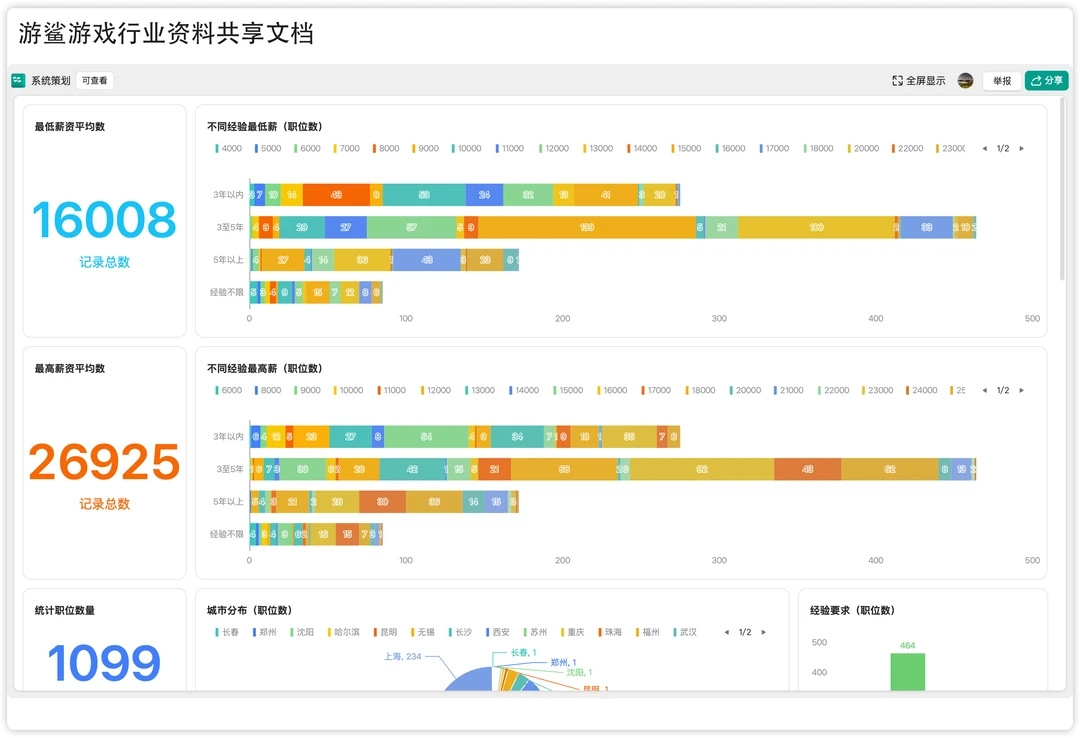
Task: Click the green 464 bar in 经验要求 chart
Action: coord(907,672)
